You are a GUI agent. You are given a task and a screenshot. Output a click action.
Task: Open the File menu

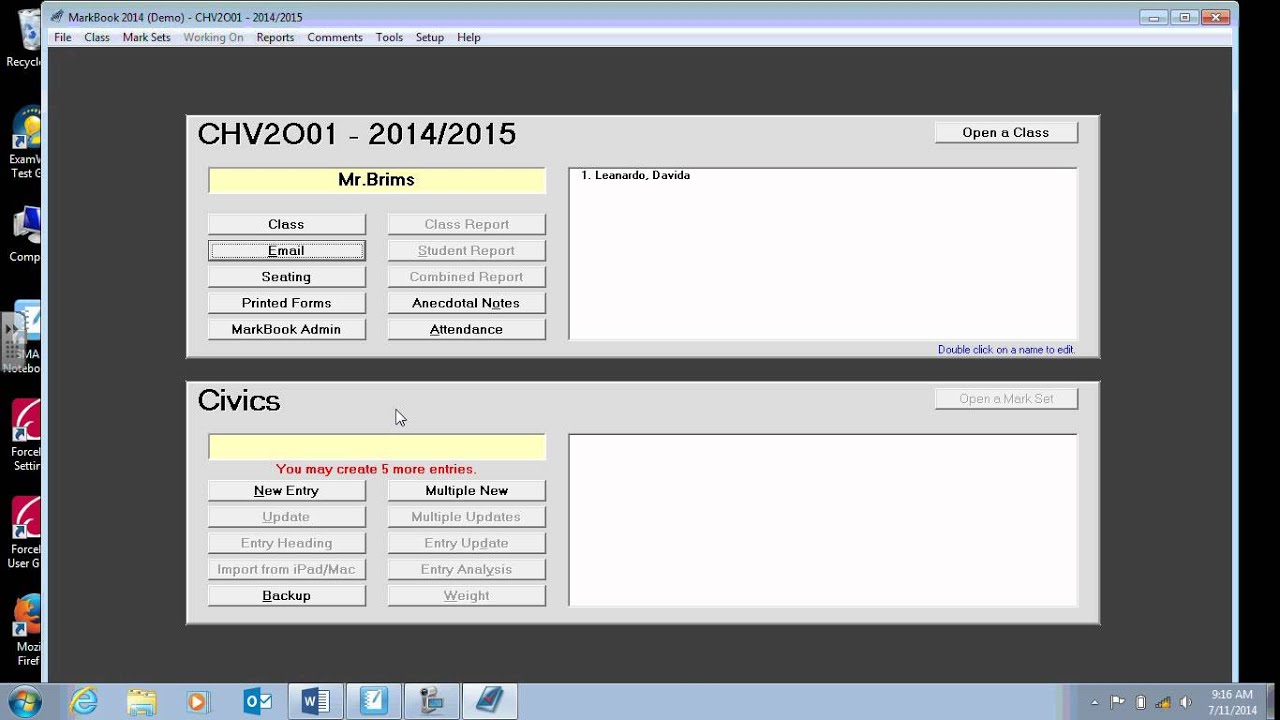62,37
